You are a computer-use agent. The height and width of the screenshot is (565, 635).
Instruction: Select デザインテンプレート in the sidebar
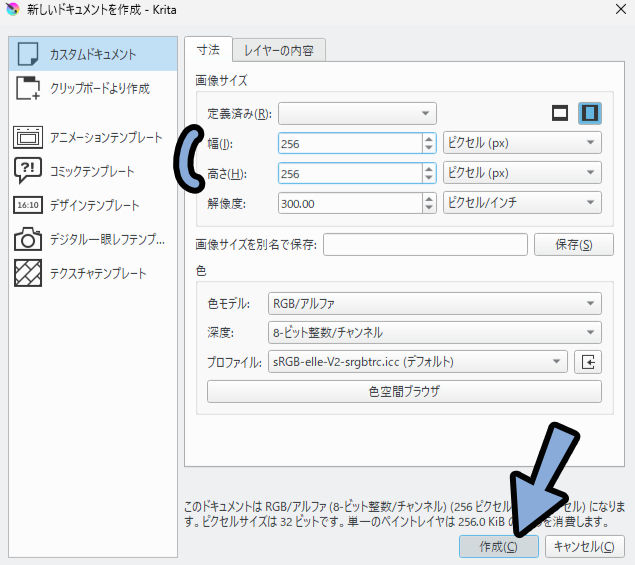tap(93, 205)
